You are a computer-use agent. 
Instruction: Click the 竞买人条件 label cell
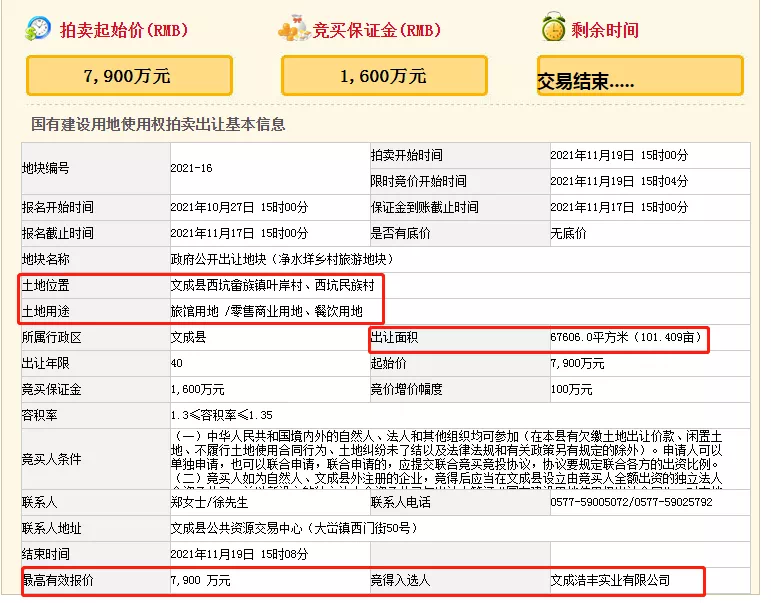(x=96, y=459)
